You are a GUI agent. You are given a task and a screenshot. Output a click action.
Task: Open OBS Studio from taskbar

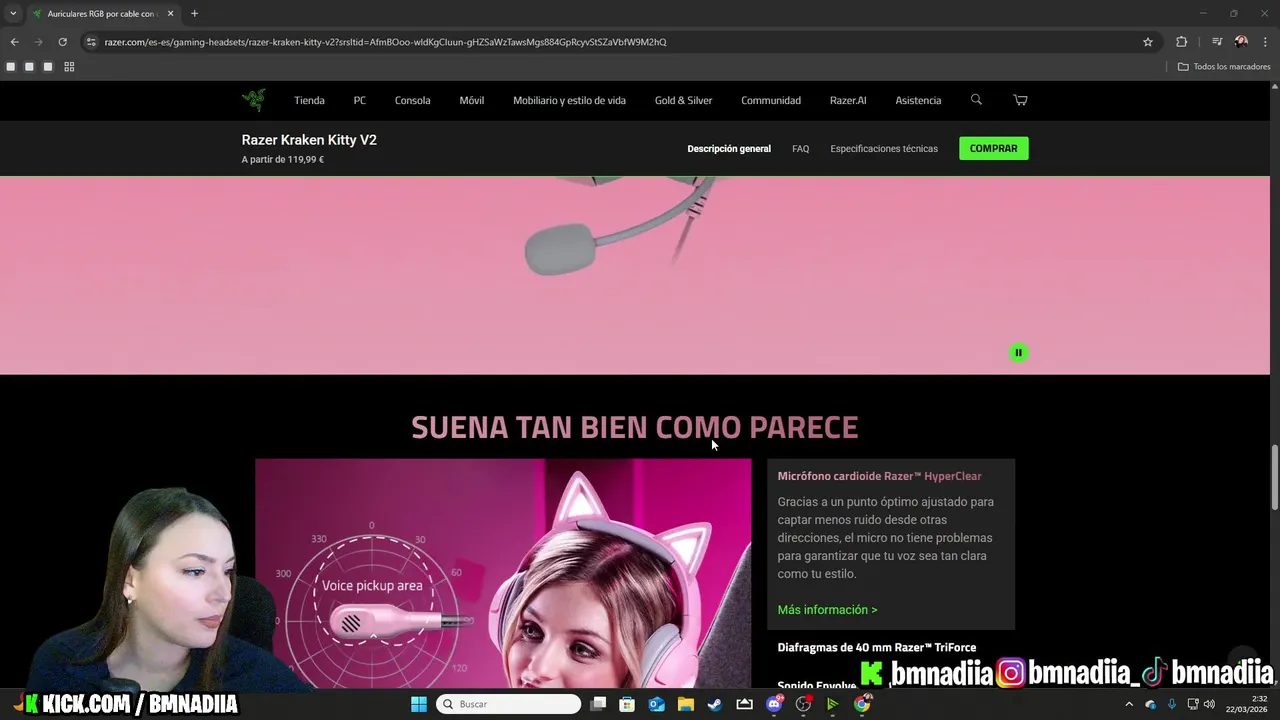[803, 704]
